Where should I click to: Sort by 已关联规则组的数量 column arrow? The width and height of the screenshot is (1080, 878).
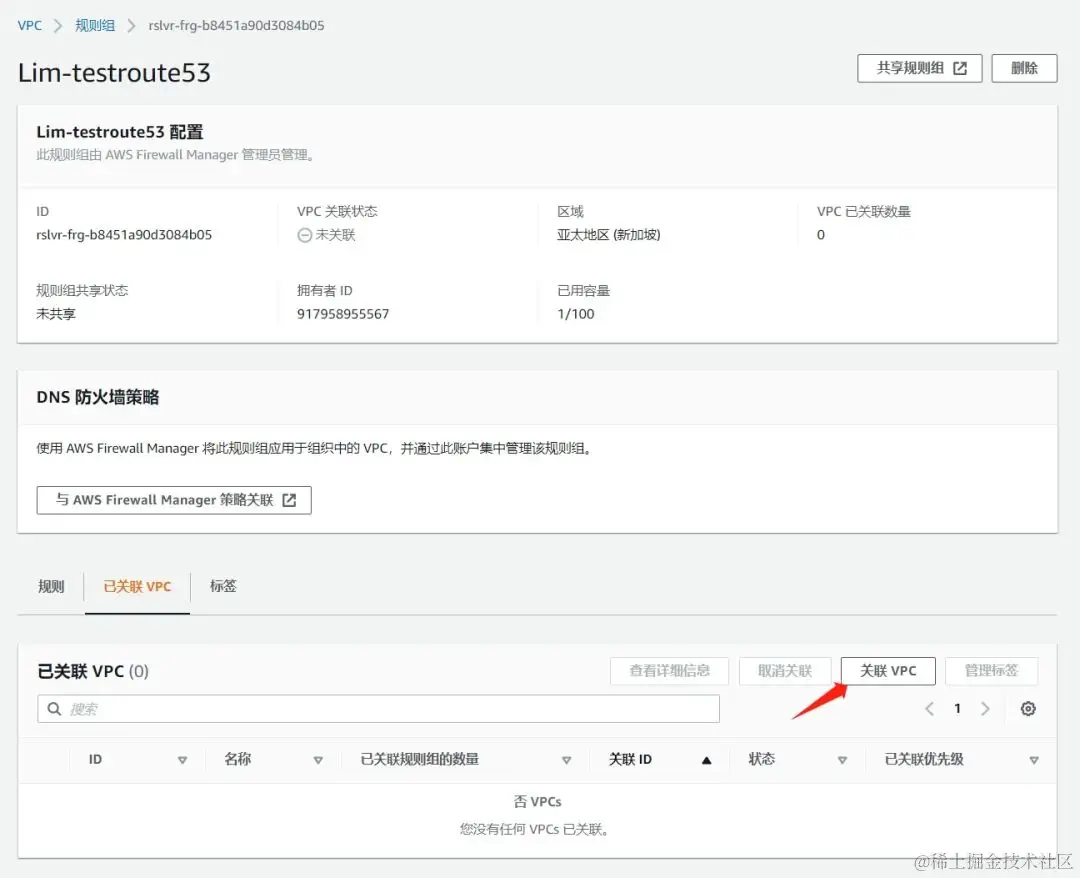[566, 760]
